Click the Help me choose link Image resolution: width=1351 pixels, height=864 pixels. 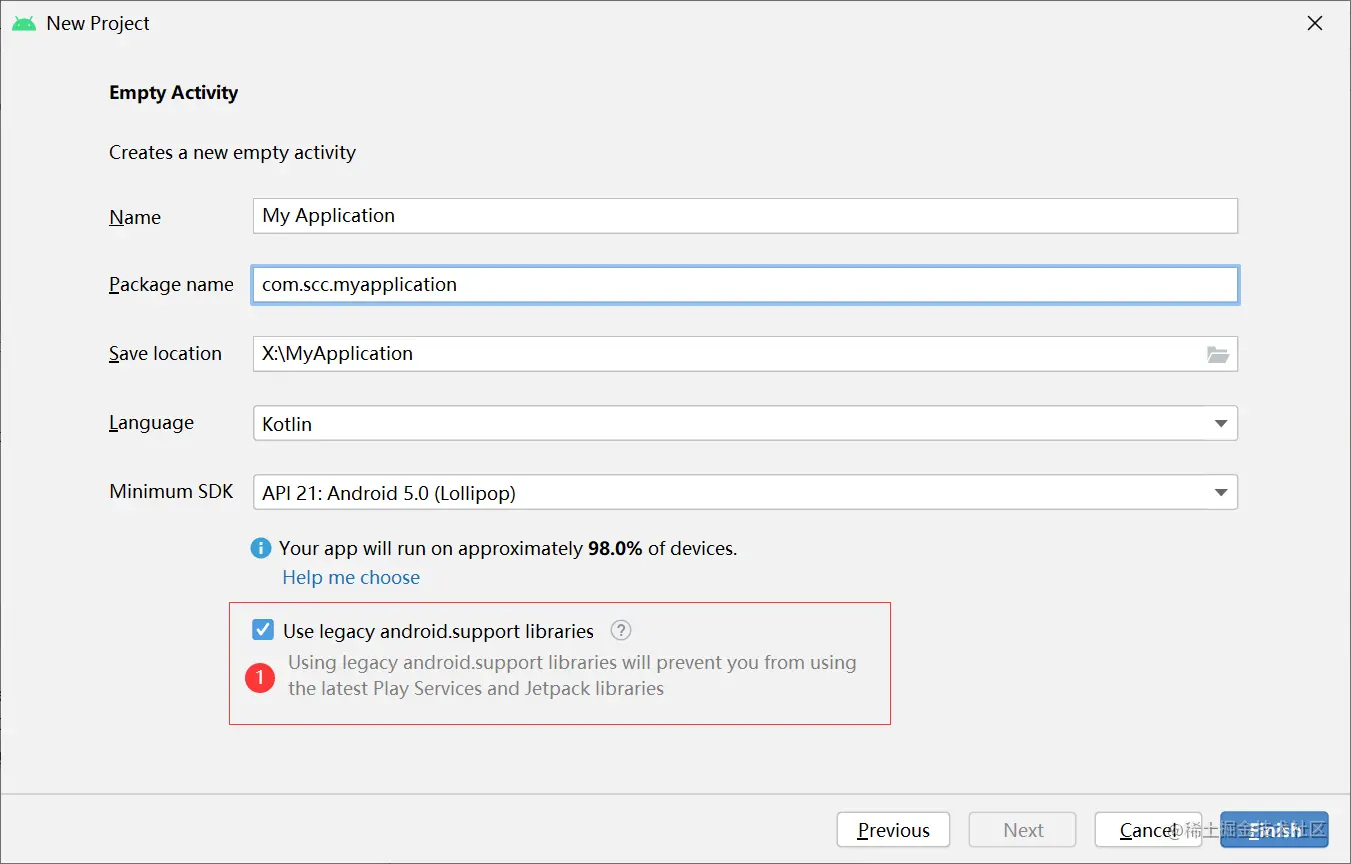[351, 577]
